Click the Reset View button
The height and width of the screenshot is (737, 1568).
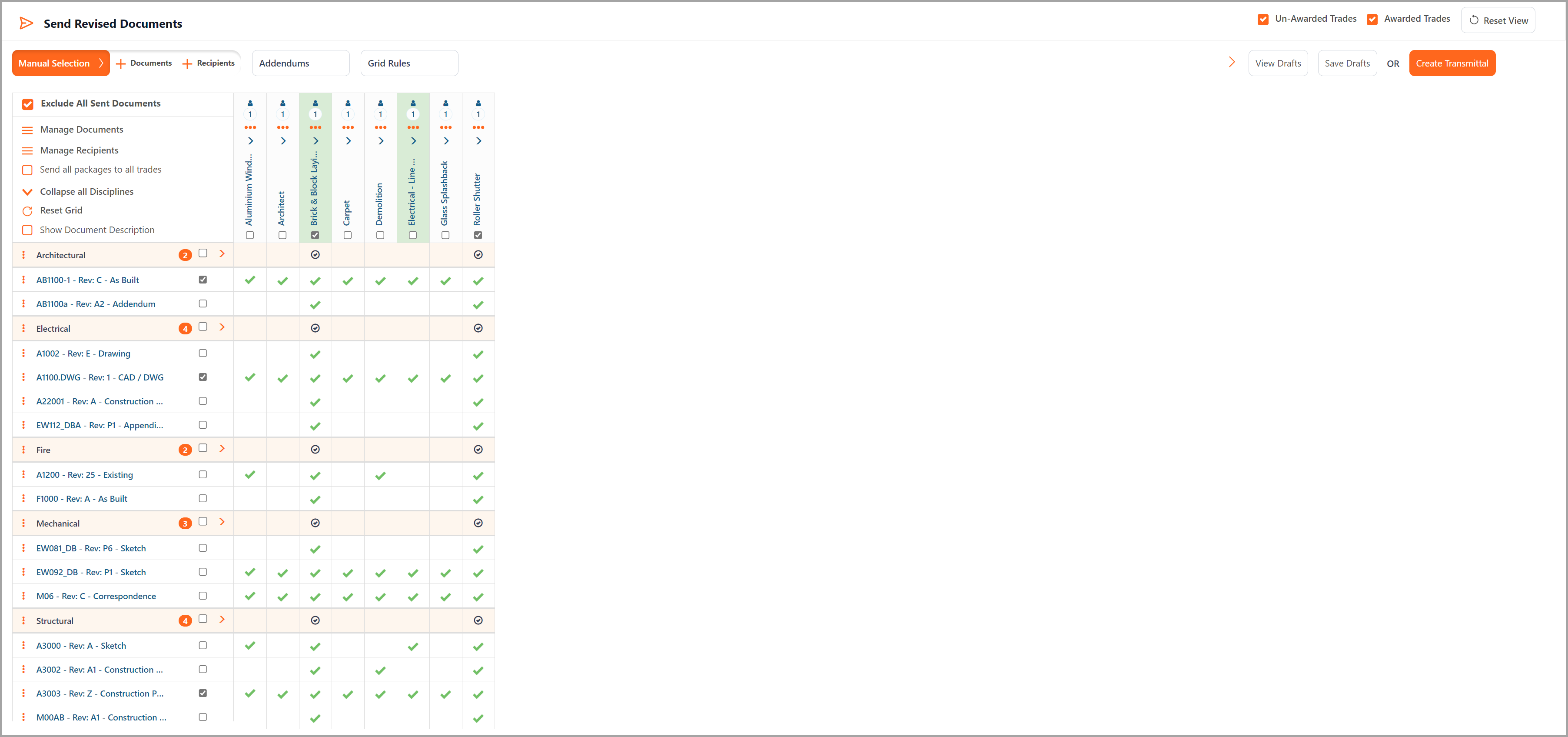coord(1498,21)
